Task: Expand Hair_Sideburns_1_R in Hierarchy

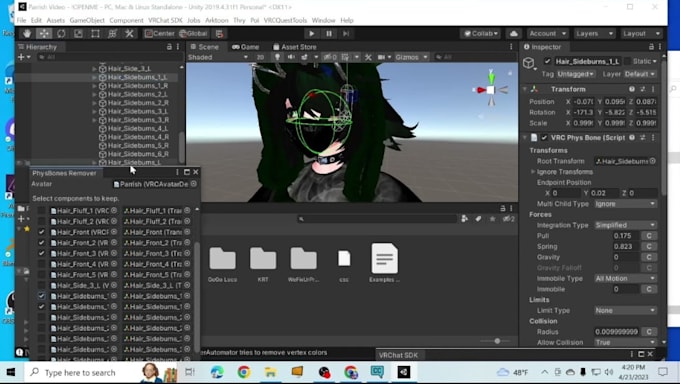Action: click(94, 86)
